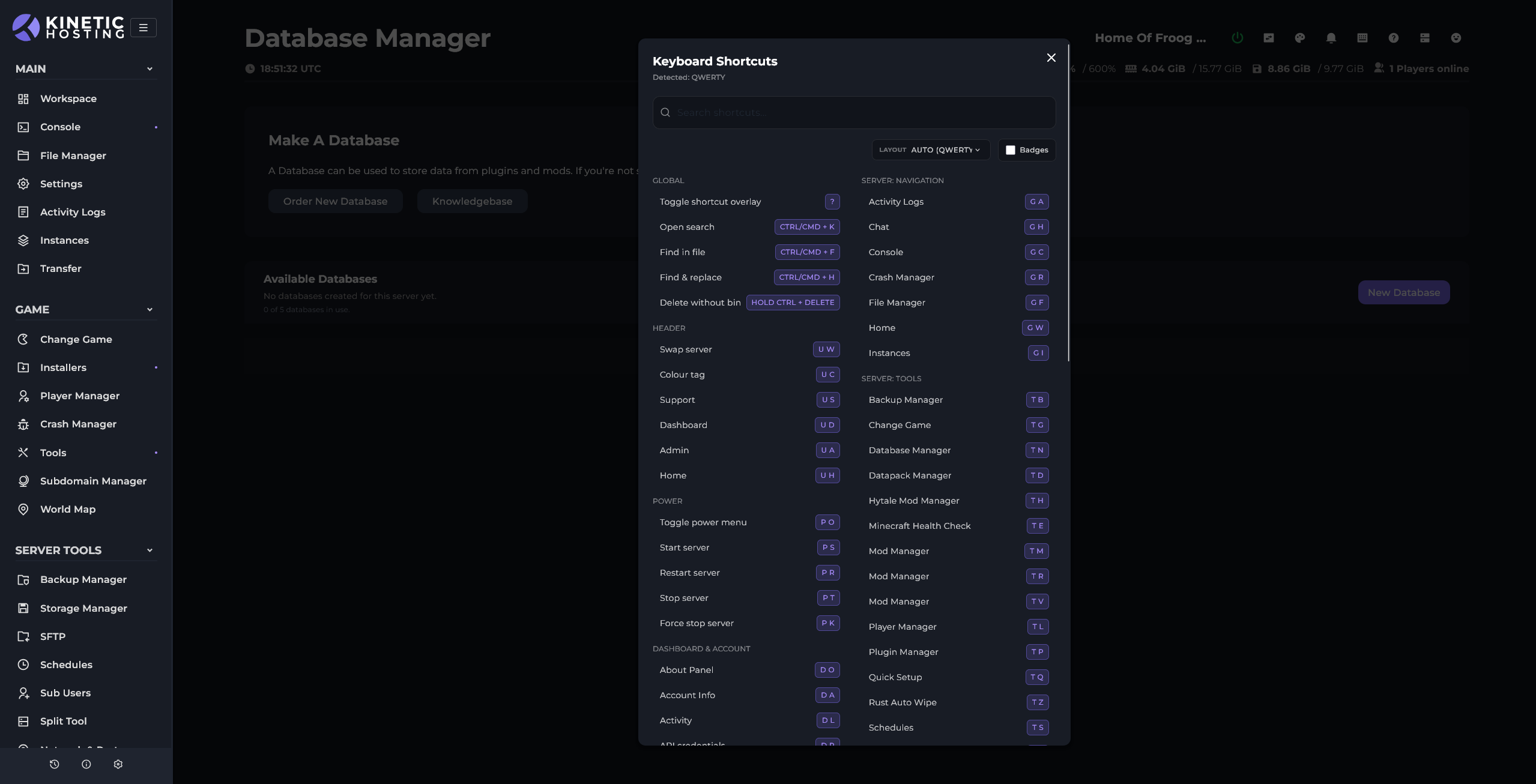Screen dimensions: 1536x784
Task: Click the Search shortcuts input field
Action: (x=854, y=112)
